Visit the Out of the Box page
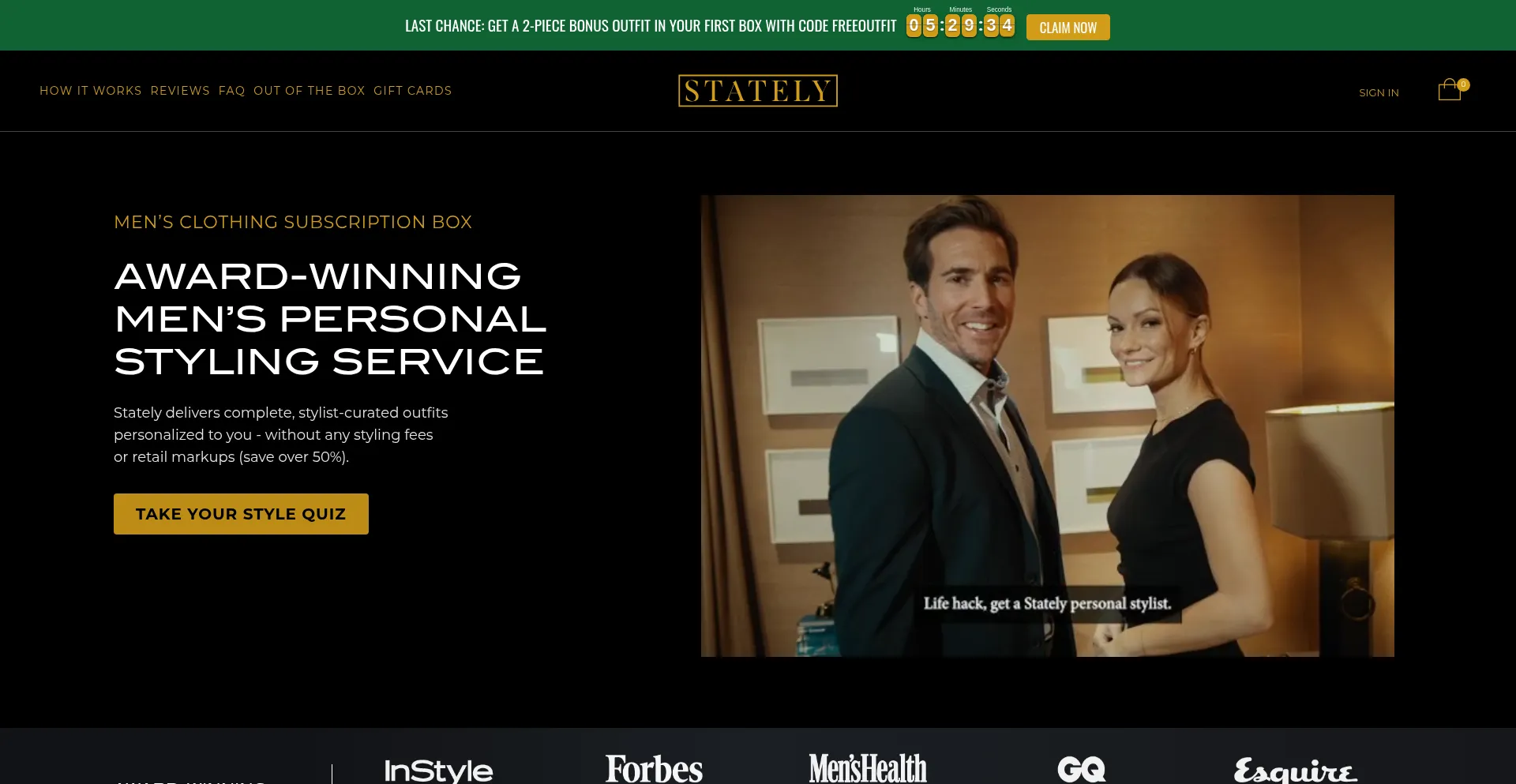 (x=310, y=91)
